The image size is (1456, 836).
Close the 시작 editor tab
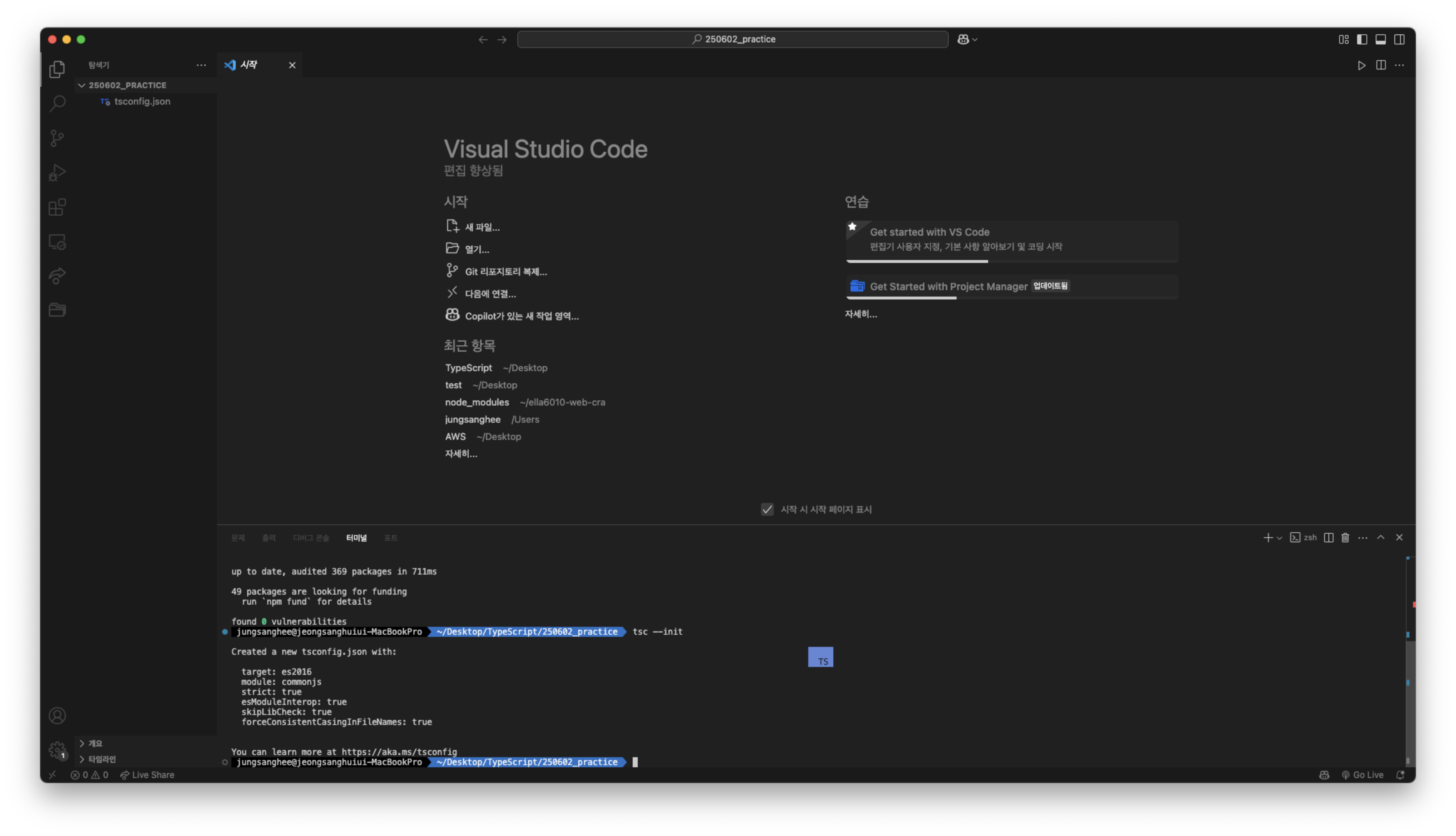point(292,66)
